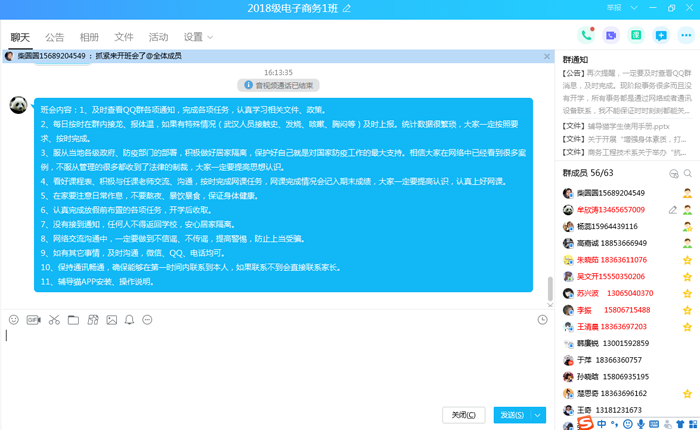Open the emoji picker in the message toolbar
This screenshot has width=700, height=430.
tap(14, 320)
